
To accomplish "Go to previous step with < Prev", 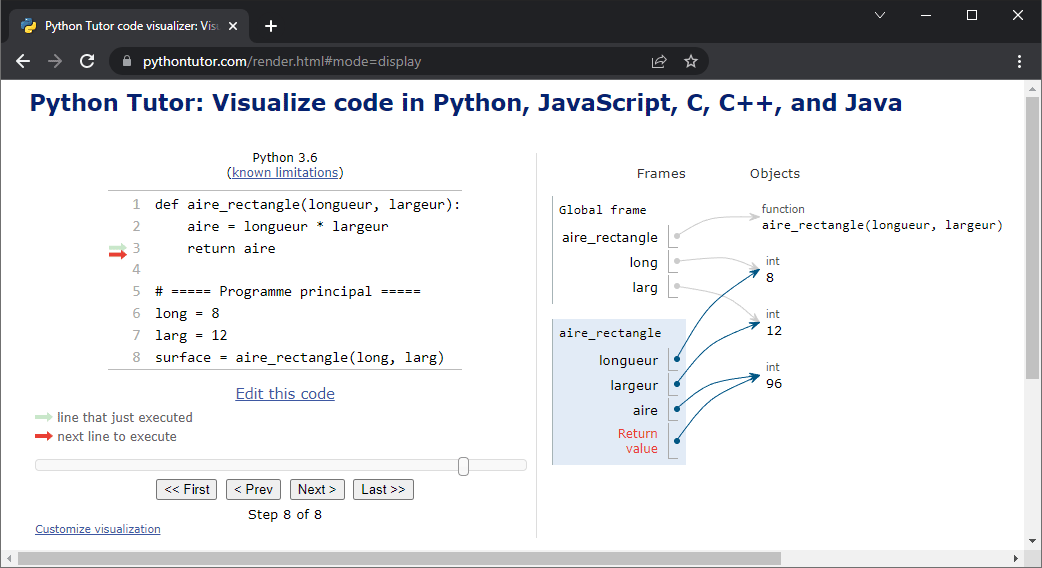I will coord(253,490).
